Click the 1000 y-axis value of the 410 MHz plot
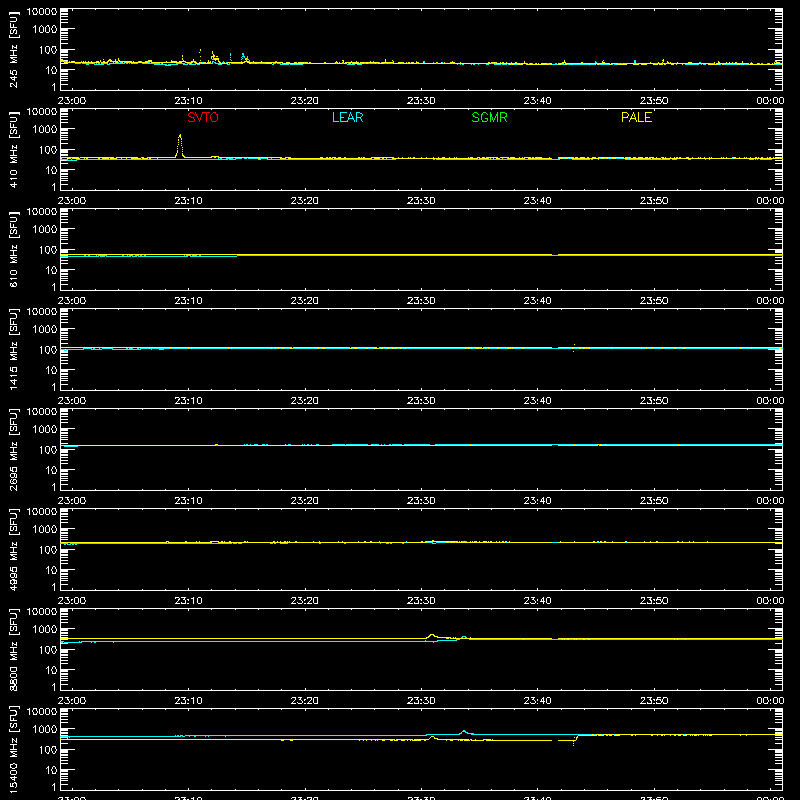The image size is (800, 800). [x=45, y=130]
